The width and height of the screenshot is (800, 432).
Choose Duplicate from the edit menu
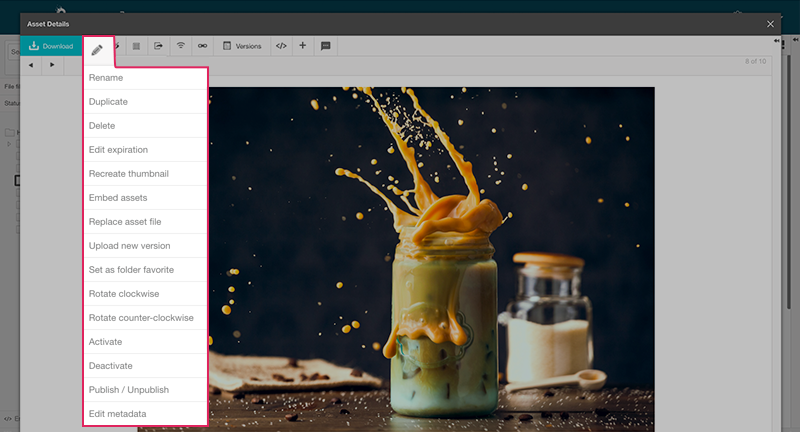pos(145,102)
